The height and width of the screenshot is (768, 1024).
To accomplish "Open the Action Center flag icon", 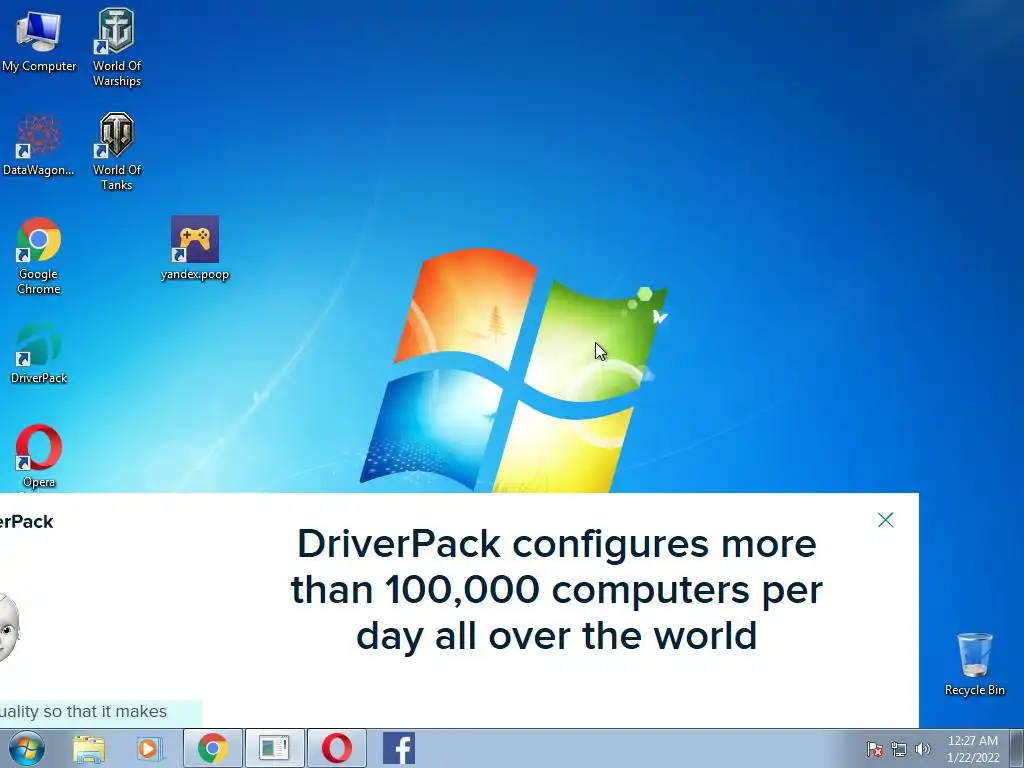I will tap(874, 749).
